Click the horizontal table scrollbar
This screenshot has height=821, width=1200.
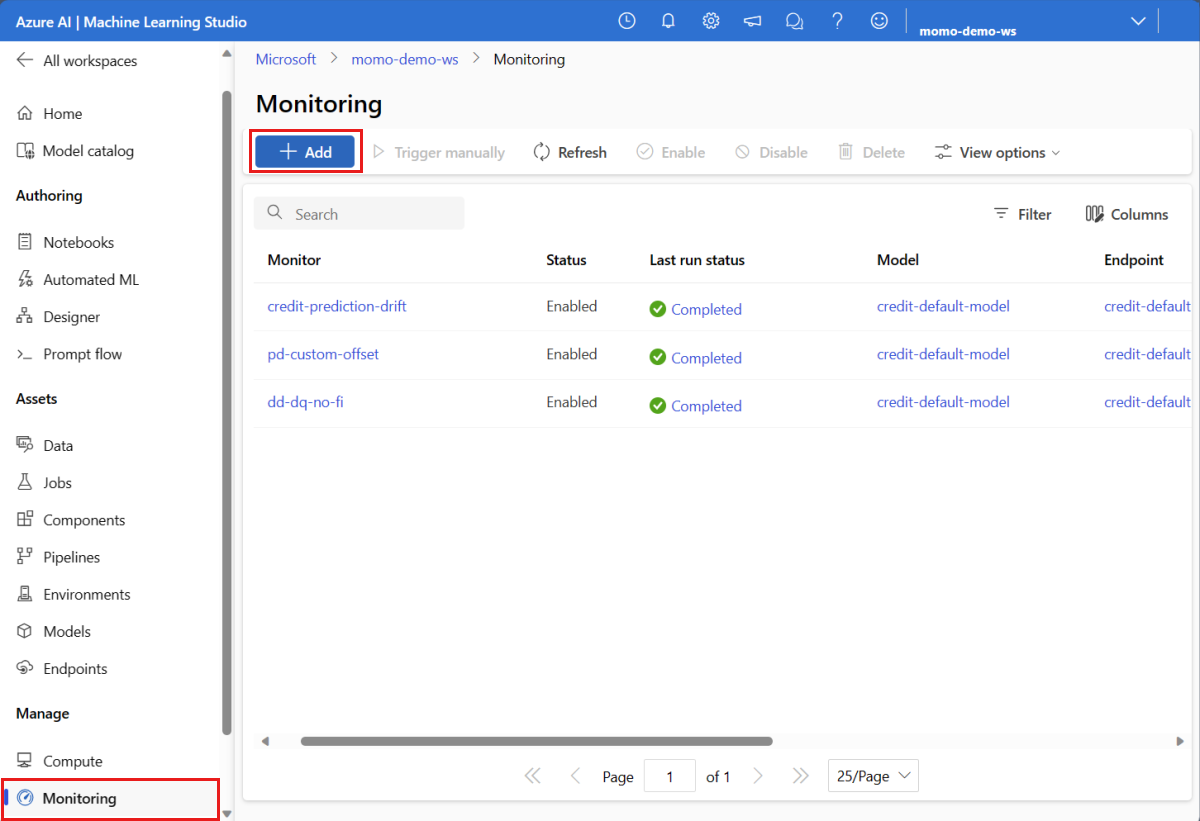pos(537,741)
